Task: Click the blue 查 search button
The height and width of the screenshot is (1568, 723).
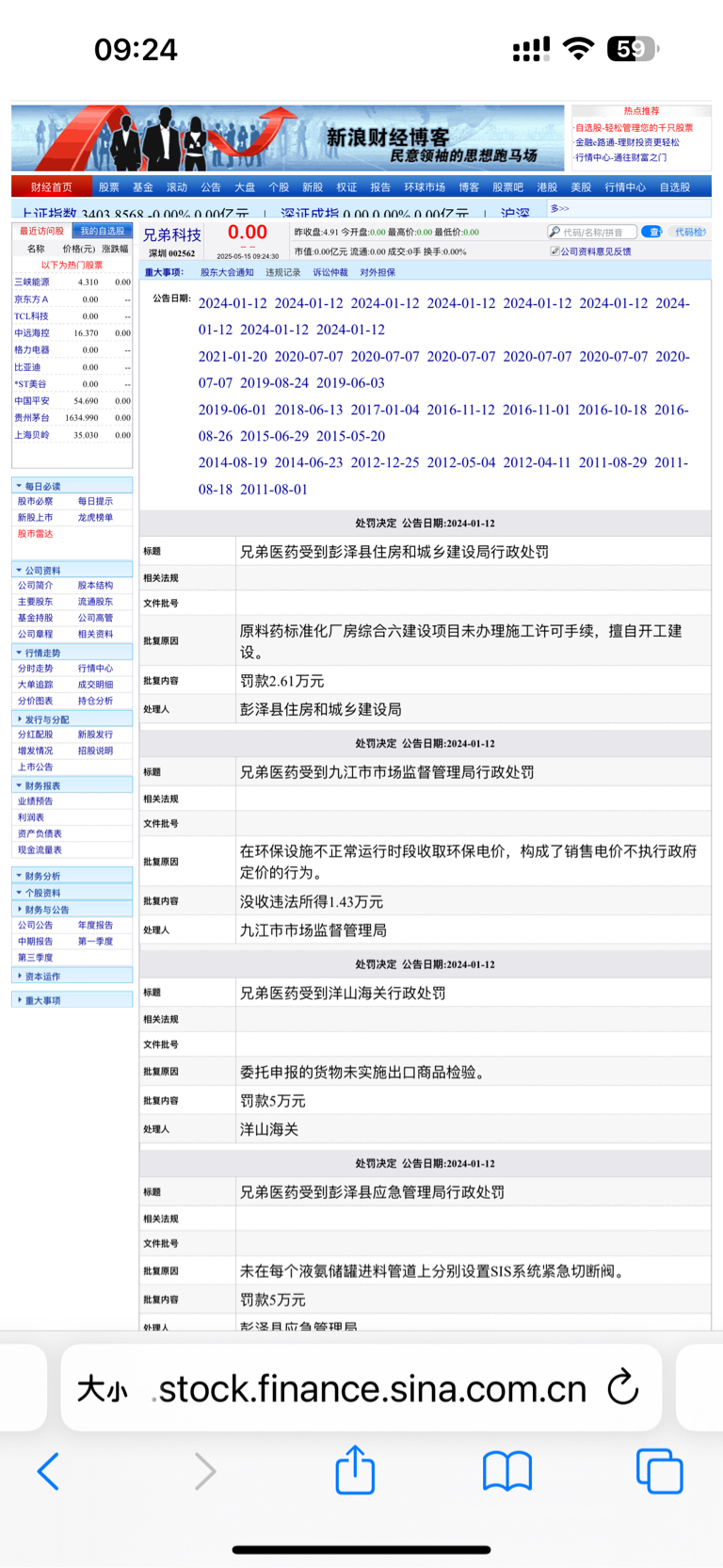Action: 651,232
